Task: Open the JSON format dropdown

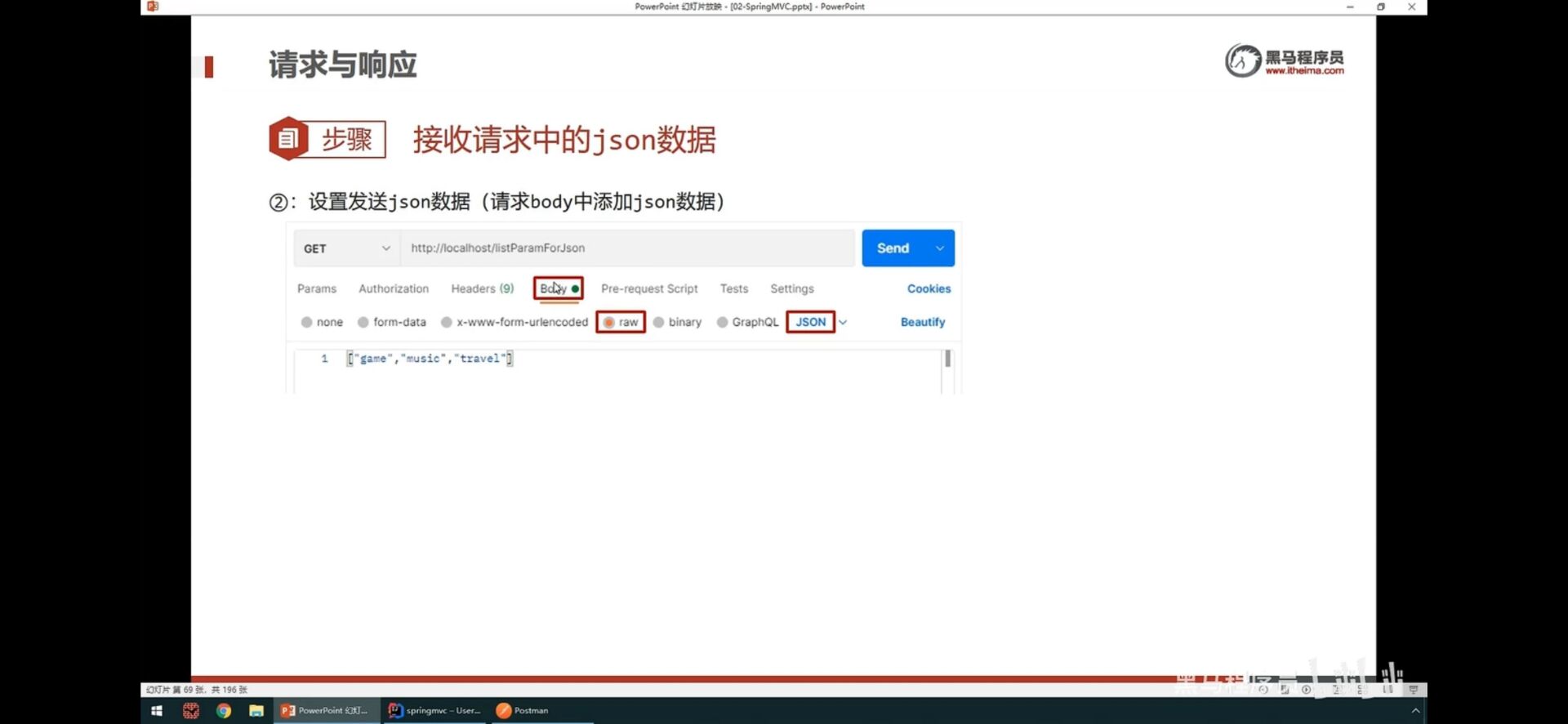Action: 843,322
